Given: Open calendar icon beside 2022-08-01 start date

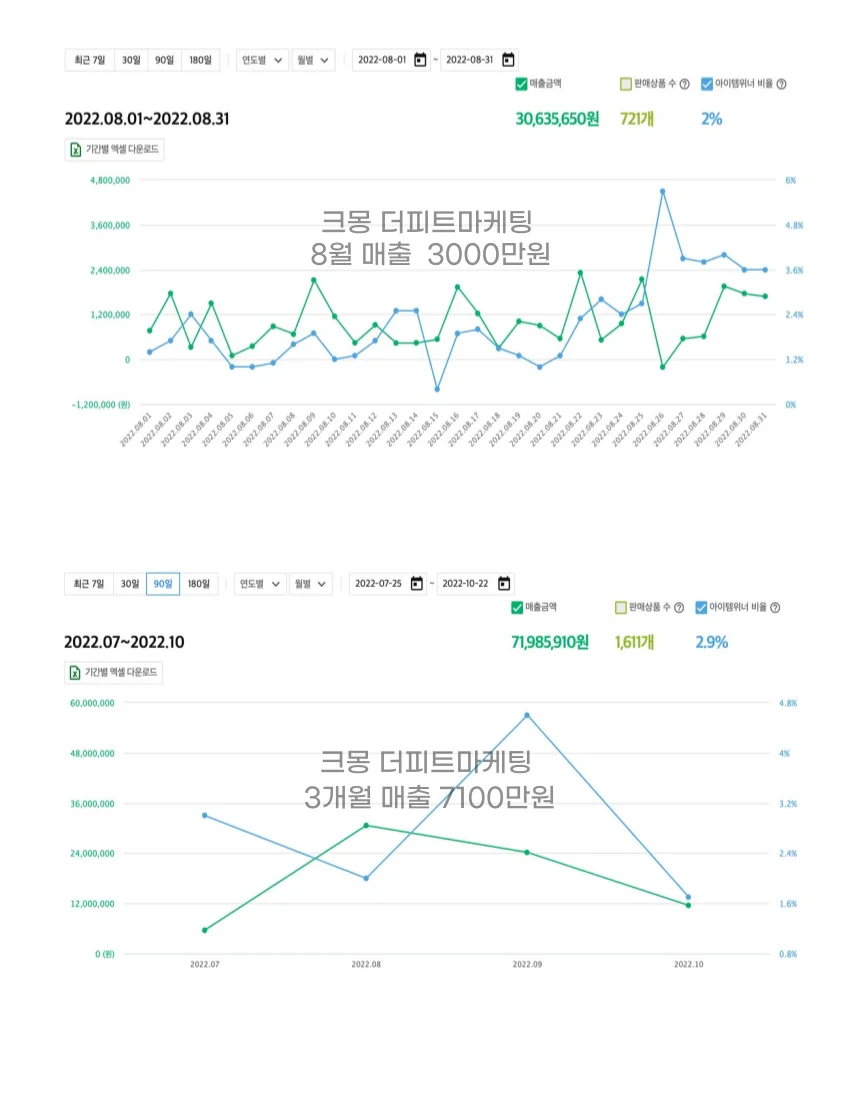Looking at the screenshot, I should click(x=420, y=60).
